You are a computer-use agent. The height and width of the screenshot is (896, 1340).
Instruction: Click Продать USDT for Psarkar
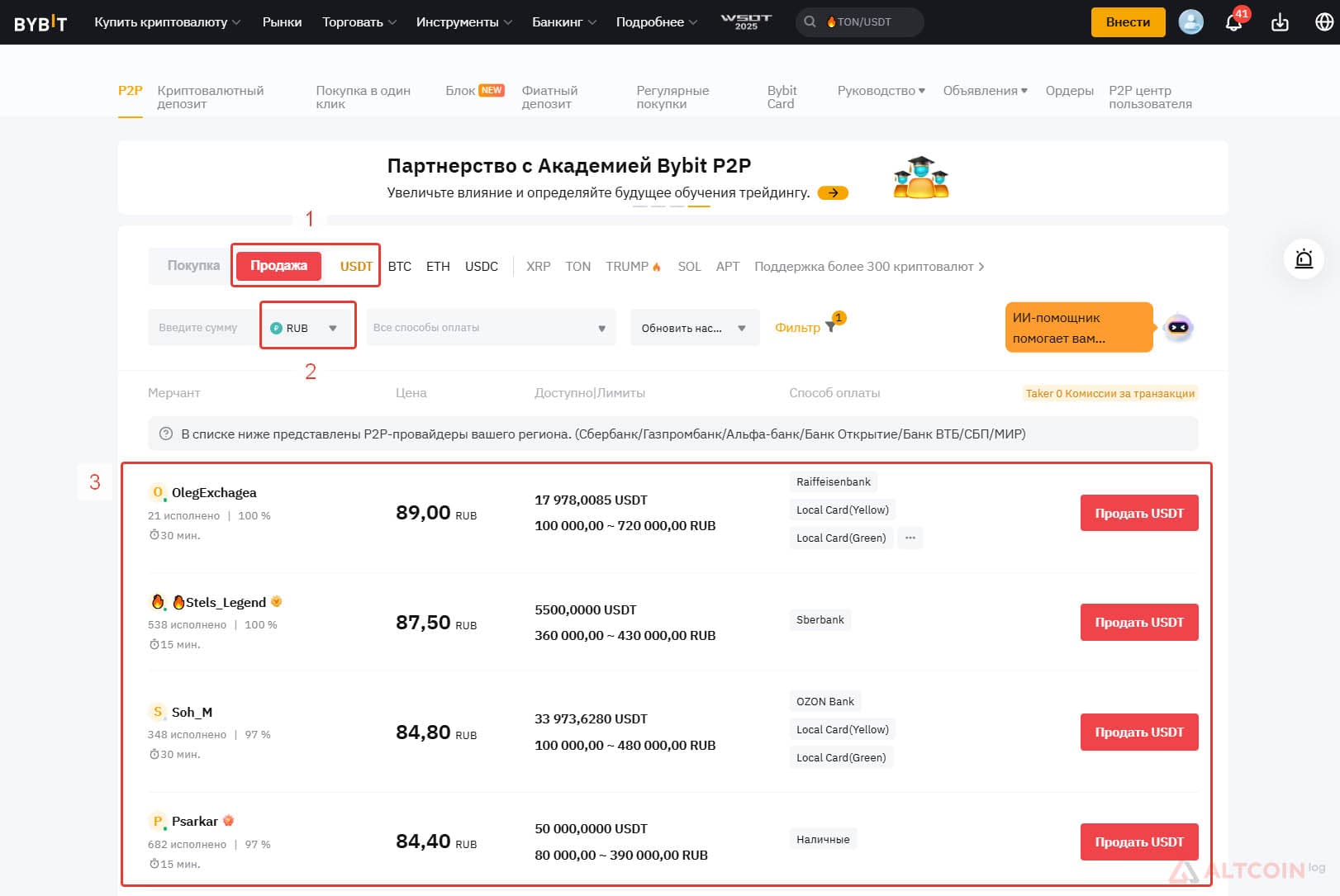[1139, 841]
